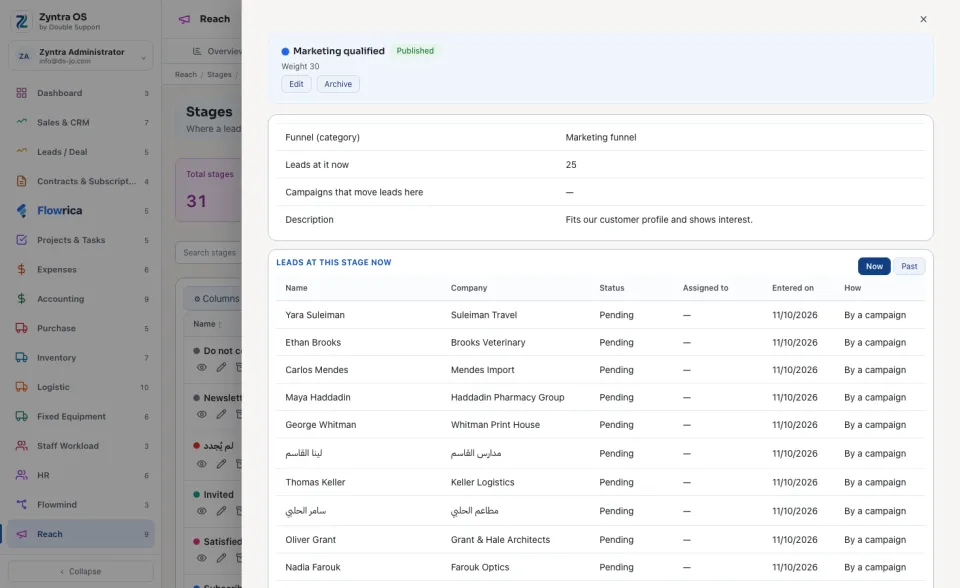Viewport: 960px width, 588px height.
Task: Switch to Past leads toggle
Action: pos(909,266)
